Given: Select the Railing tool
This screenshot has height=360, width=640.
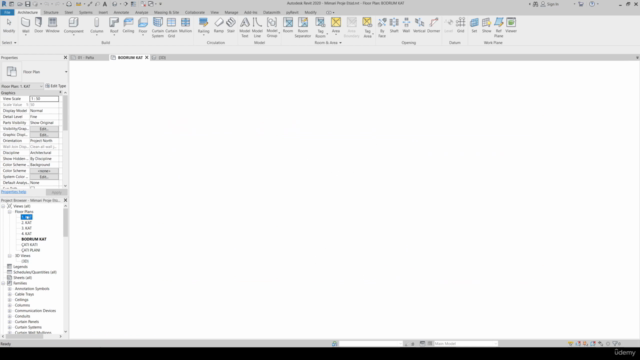Looking at the screenshot, I should [203, 25].
